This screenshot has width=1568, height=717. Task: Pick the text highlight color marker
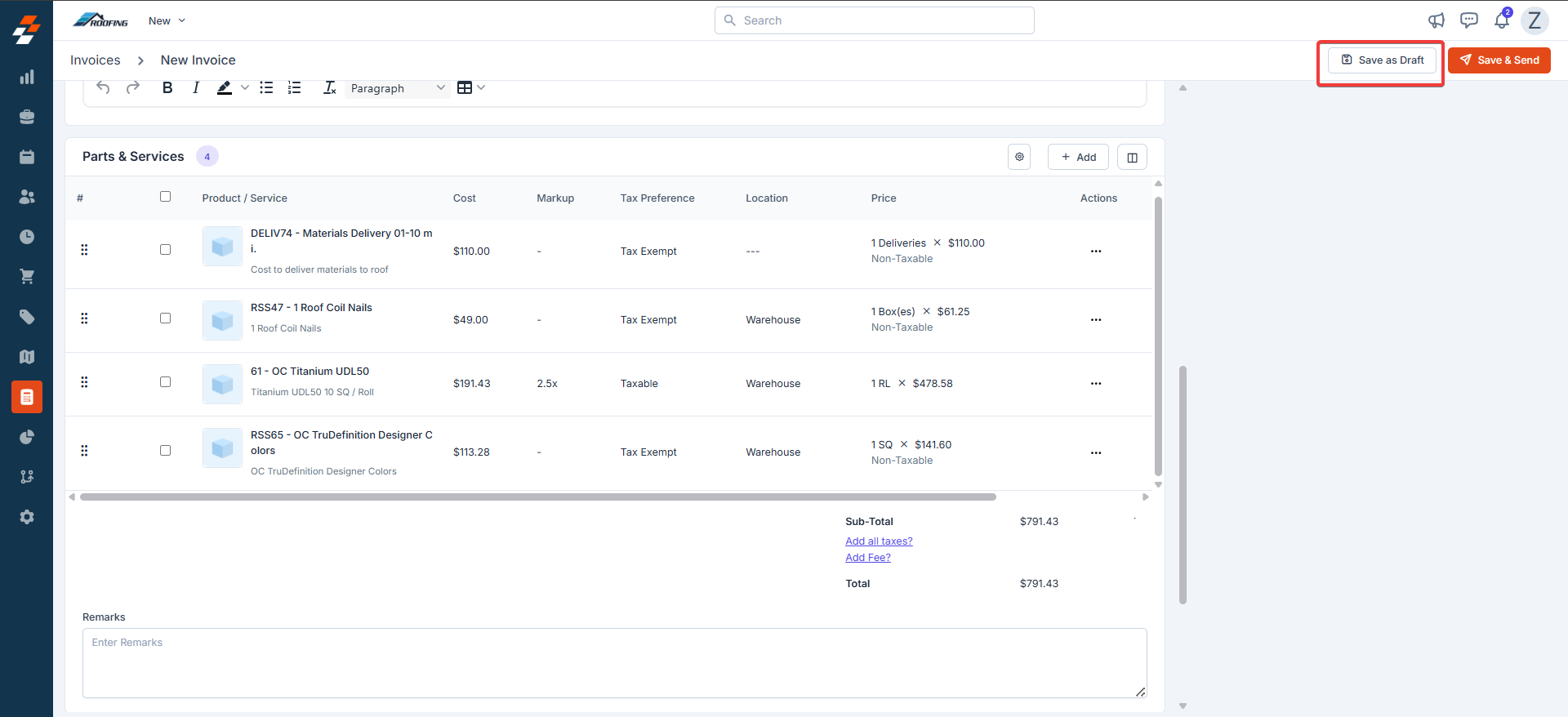(224, 87)
